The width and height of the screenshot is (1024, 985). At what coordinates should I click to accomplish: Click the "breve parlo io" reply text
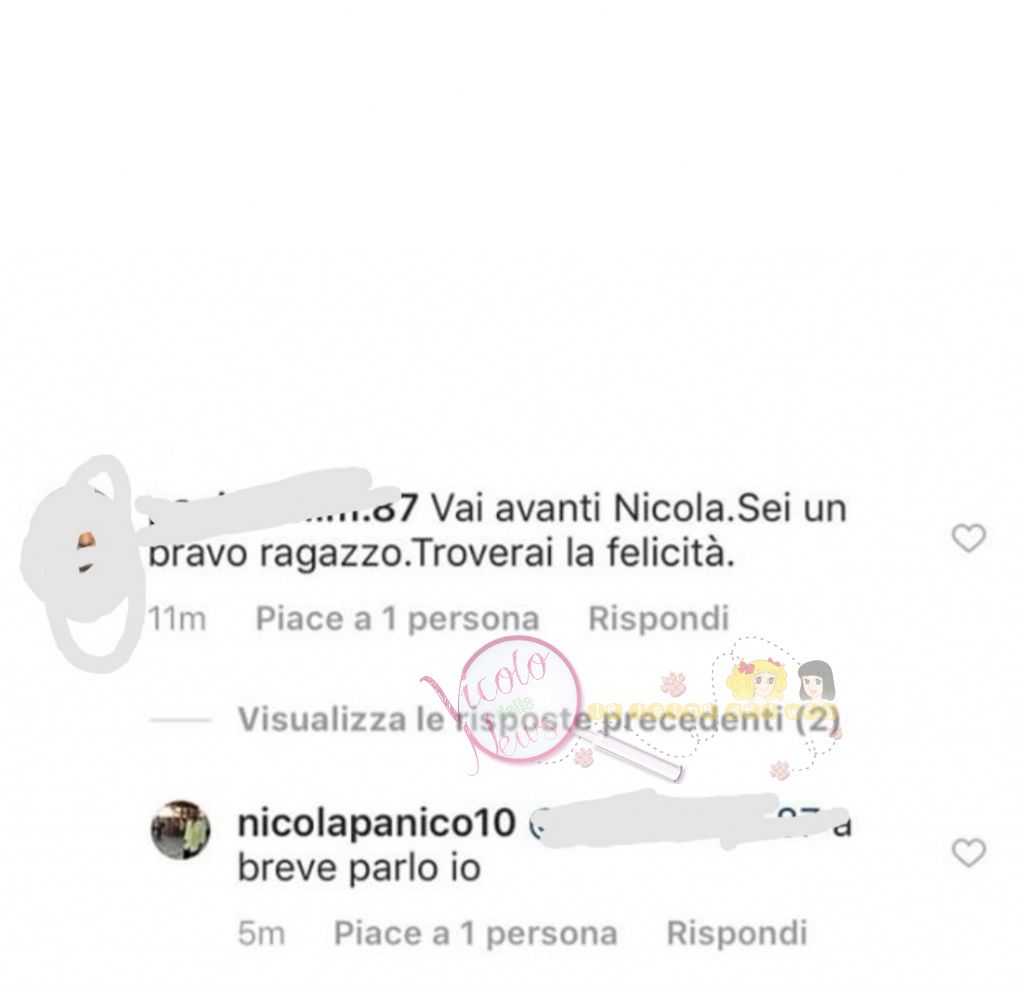click(359, 868)
